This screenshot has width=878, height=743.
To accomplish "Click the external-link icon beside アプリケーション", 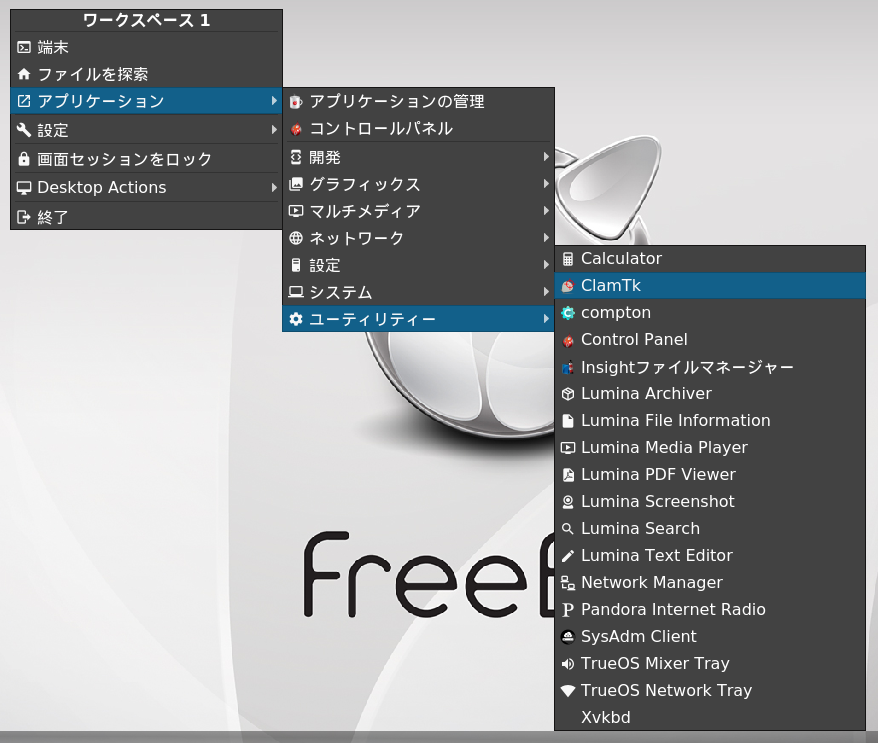I will pyautogui.click(x=24, y=101).
